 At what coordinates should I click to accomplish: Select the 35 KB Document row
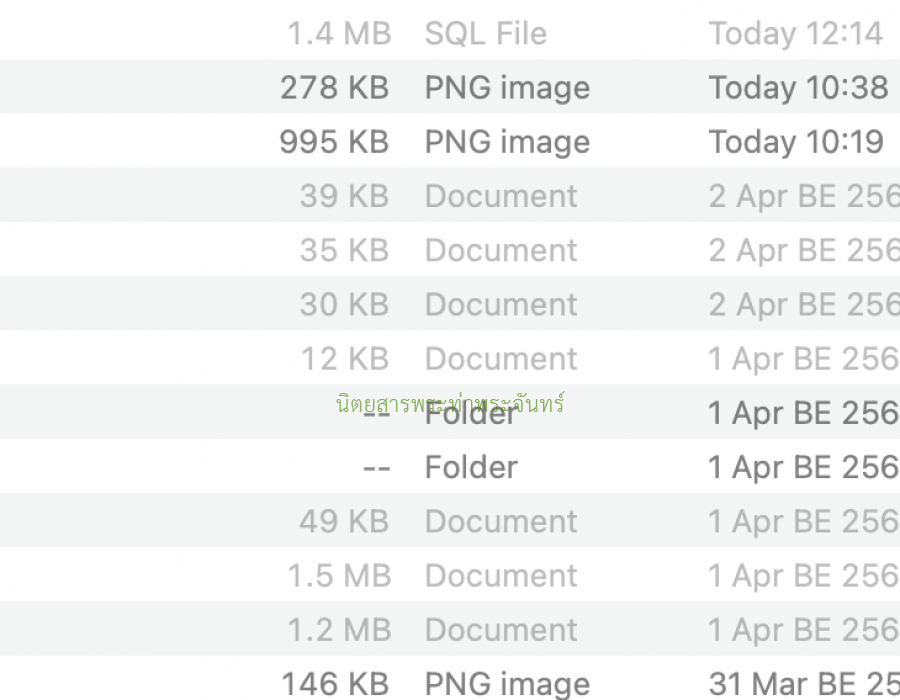pyautogui.click(x=450, y=249)
